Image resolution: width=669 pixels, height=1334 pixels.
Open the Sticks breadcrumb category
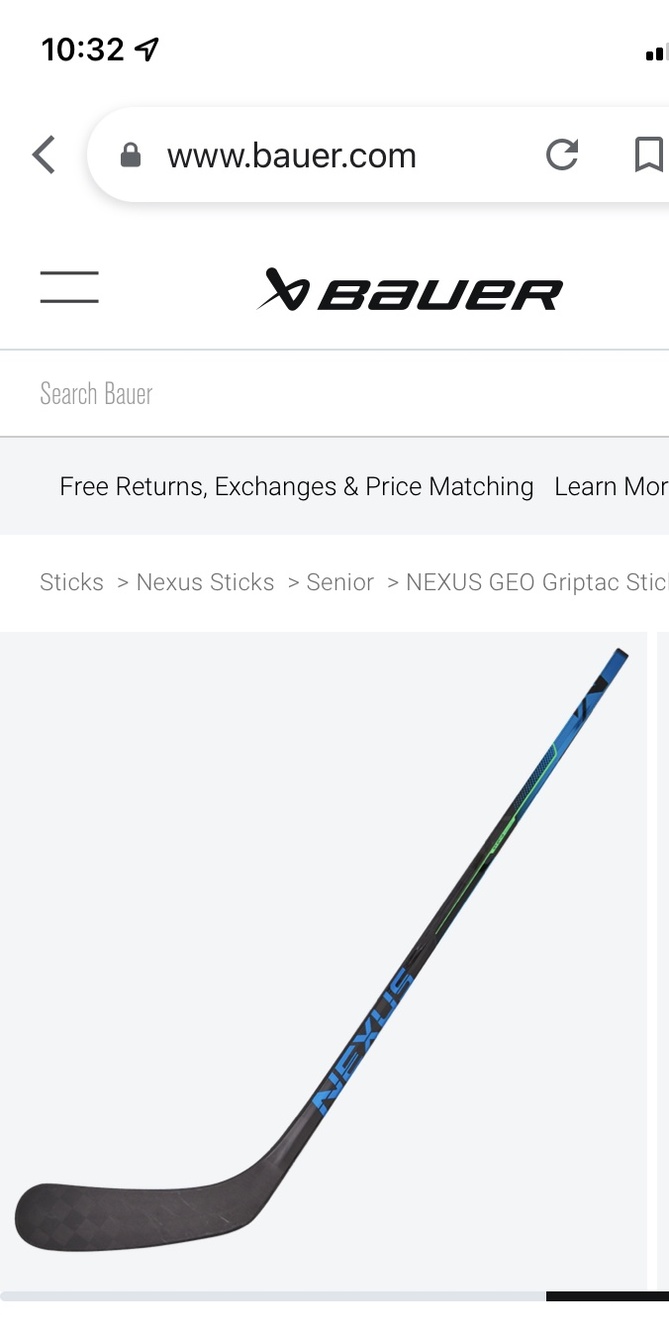pos(71,582)
